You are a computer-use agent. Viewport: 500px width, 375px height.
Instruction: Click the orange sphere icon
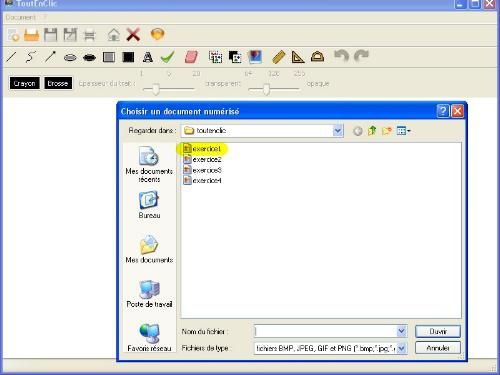click(x=157, y=34)
